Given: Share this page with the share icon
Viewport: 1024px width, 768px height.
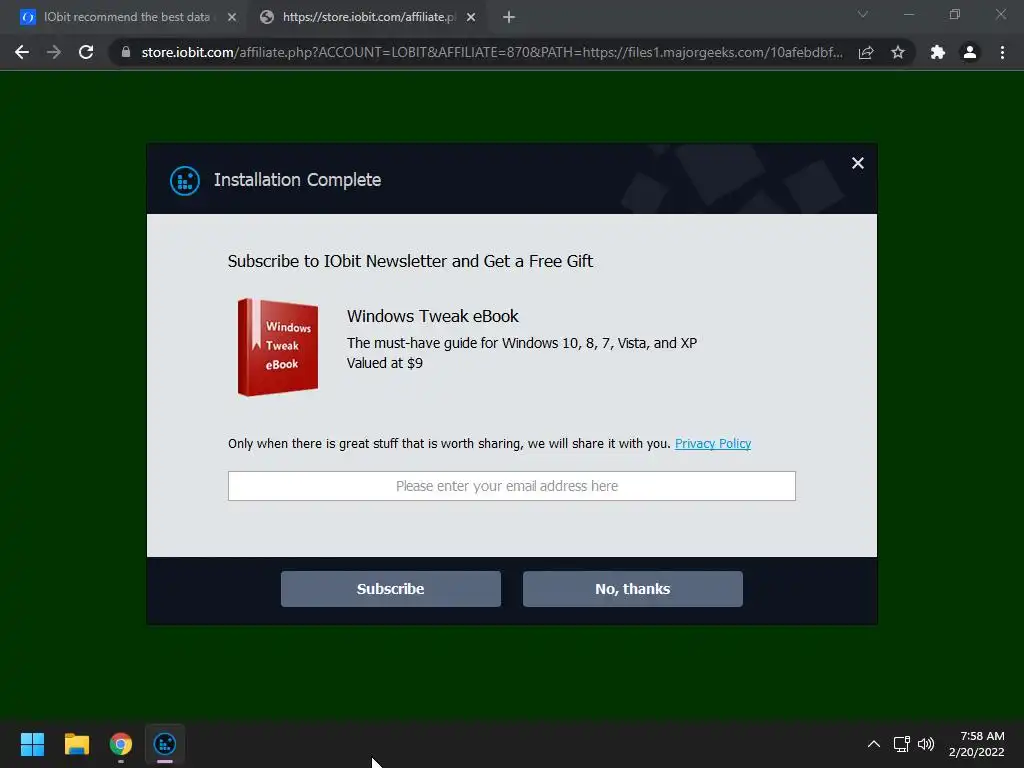Looking at the screenshot, I should (866, 52).
